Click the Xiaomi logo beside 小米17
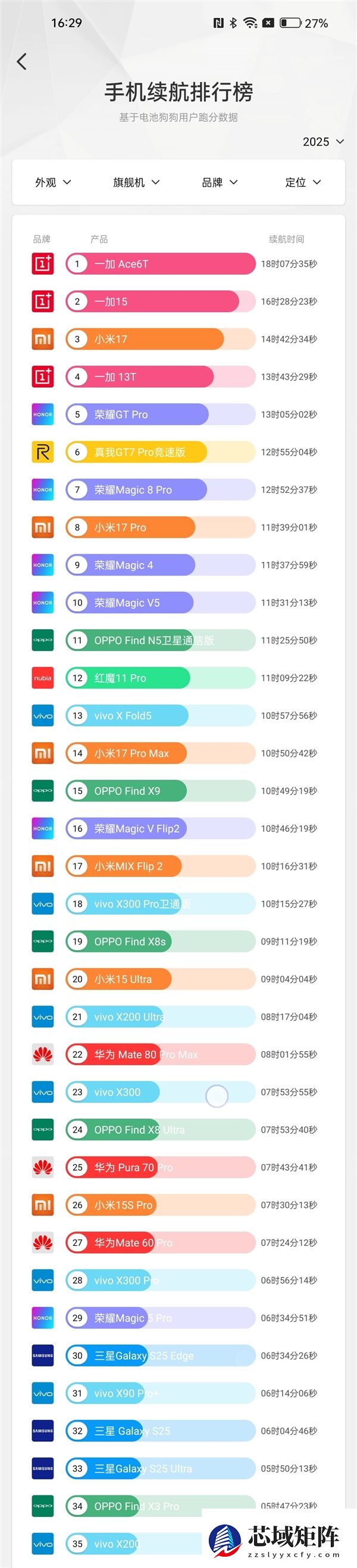 point(43,339)
